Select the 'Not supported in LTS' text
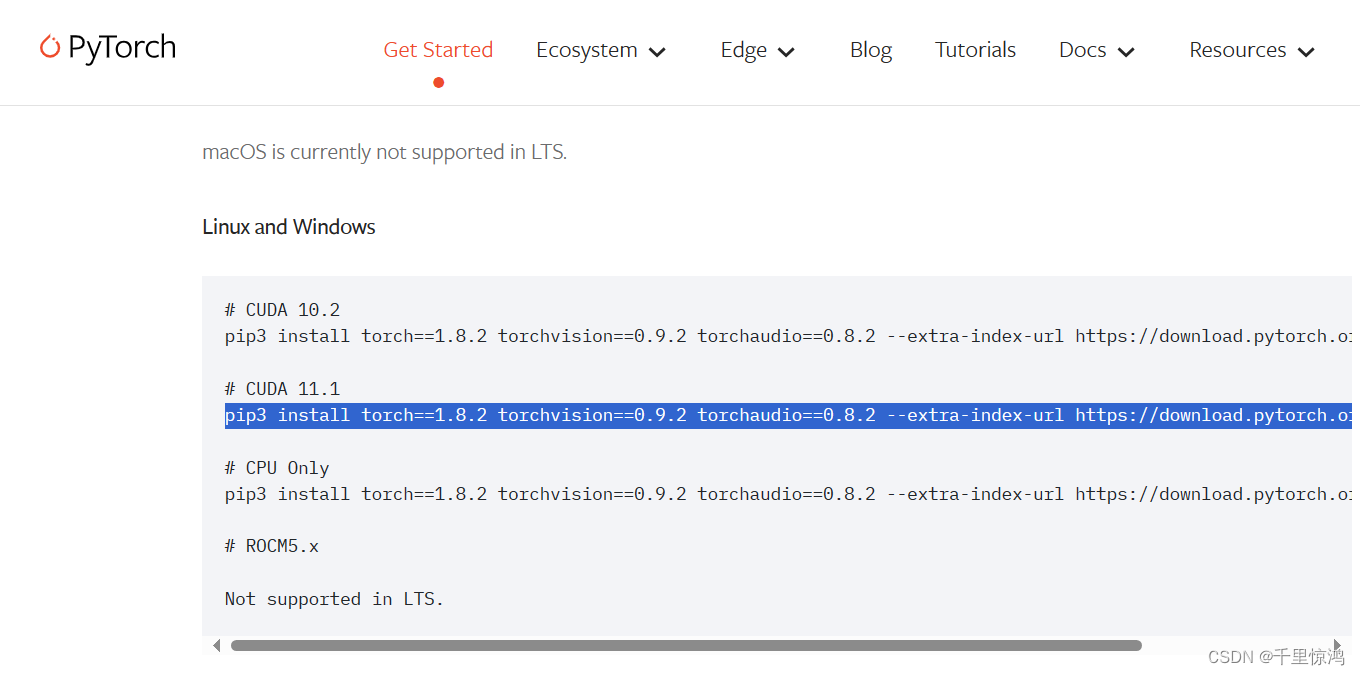Screen dimensions: 1360x675 [333, 598]
